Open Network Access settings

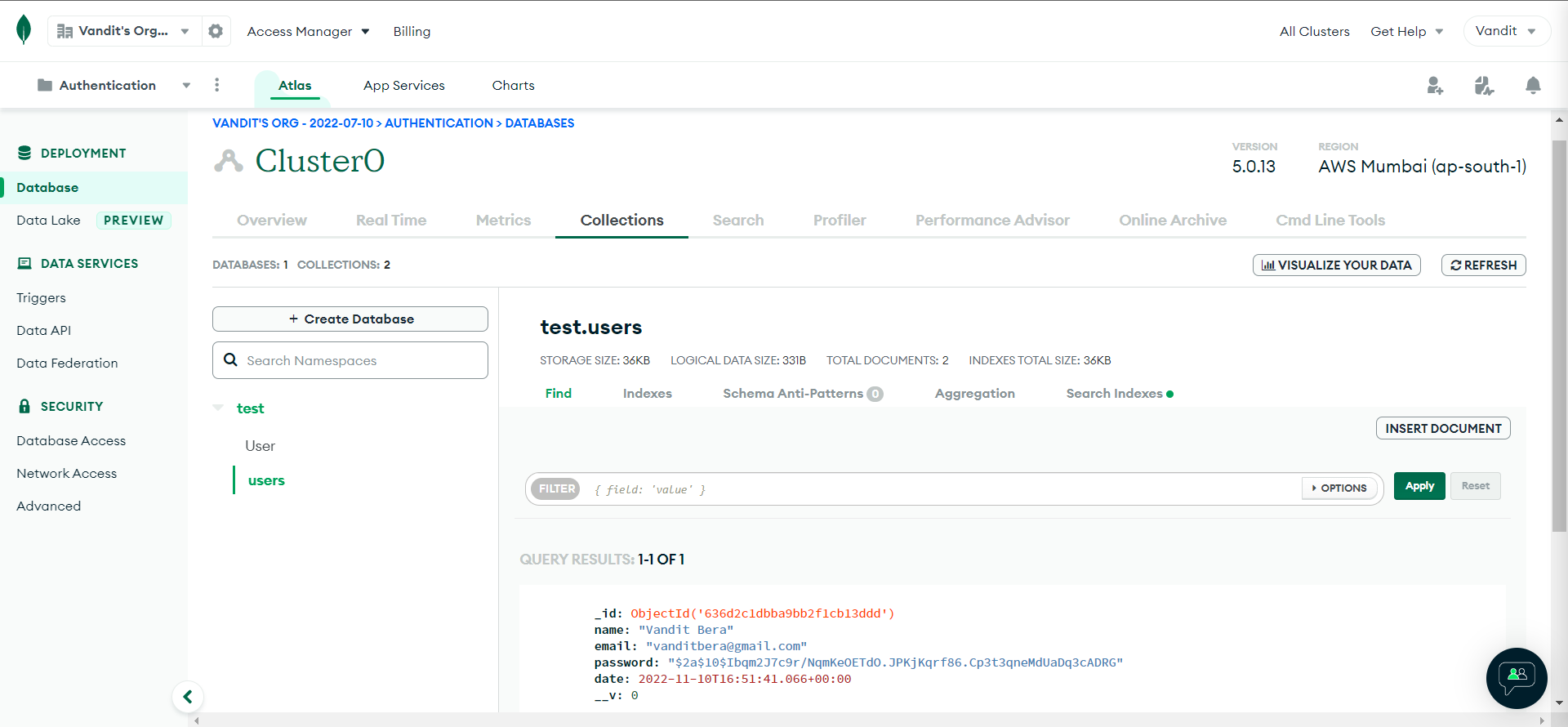pos(66,473)
